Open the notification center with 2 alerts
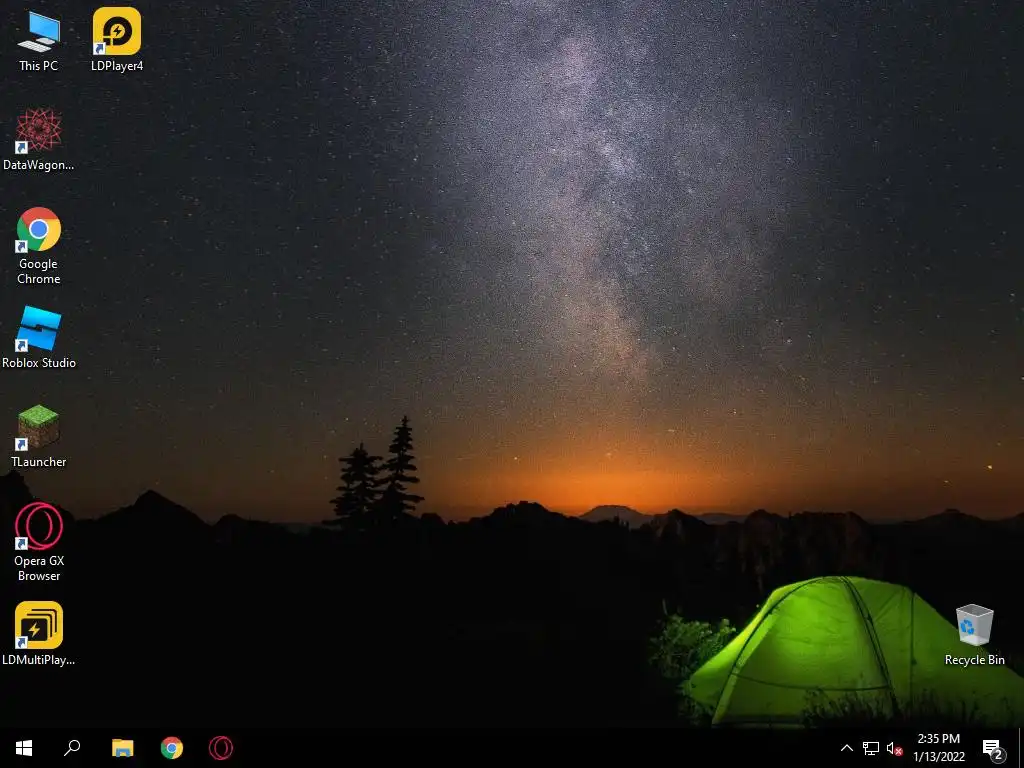The height and width of the screenshot is (768, 1024). [x=993, y=748]
